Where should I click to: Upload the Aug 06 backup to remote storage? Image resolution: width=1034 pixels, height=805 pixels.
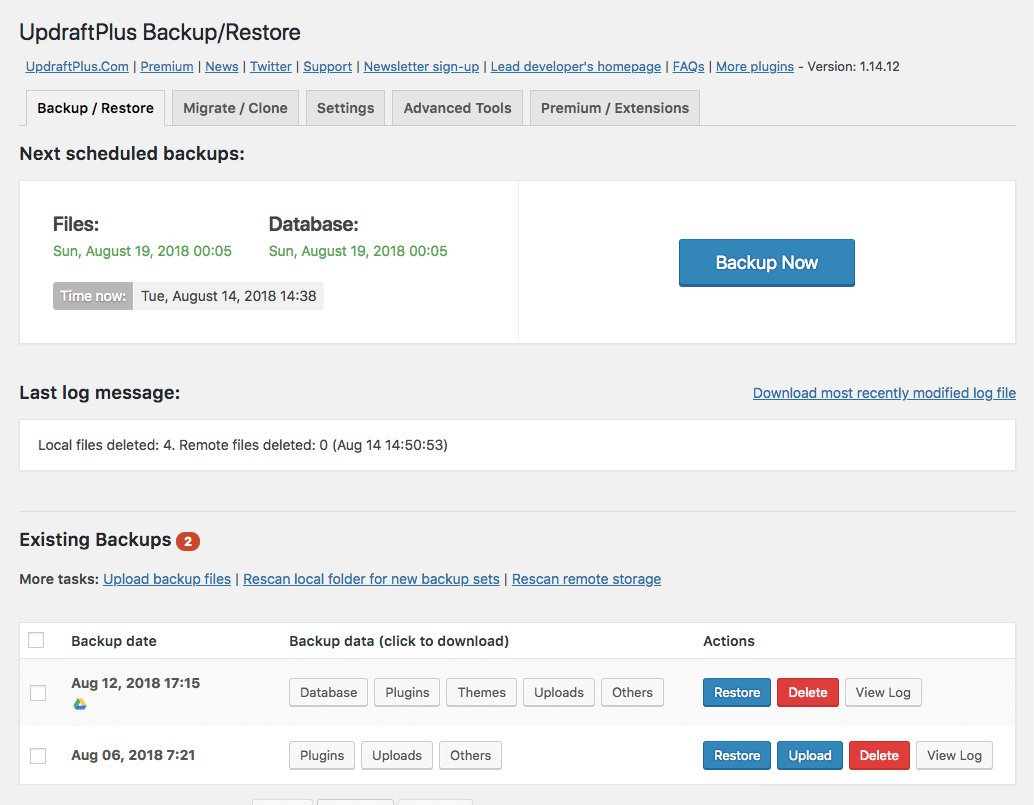810,755
